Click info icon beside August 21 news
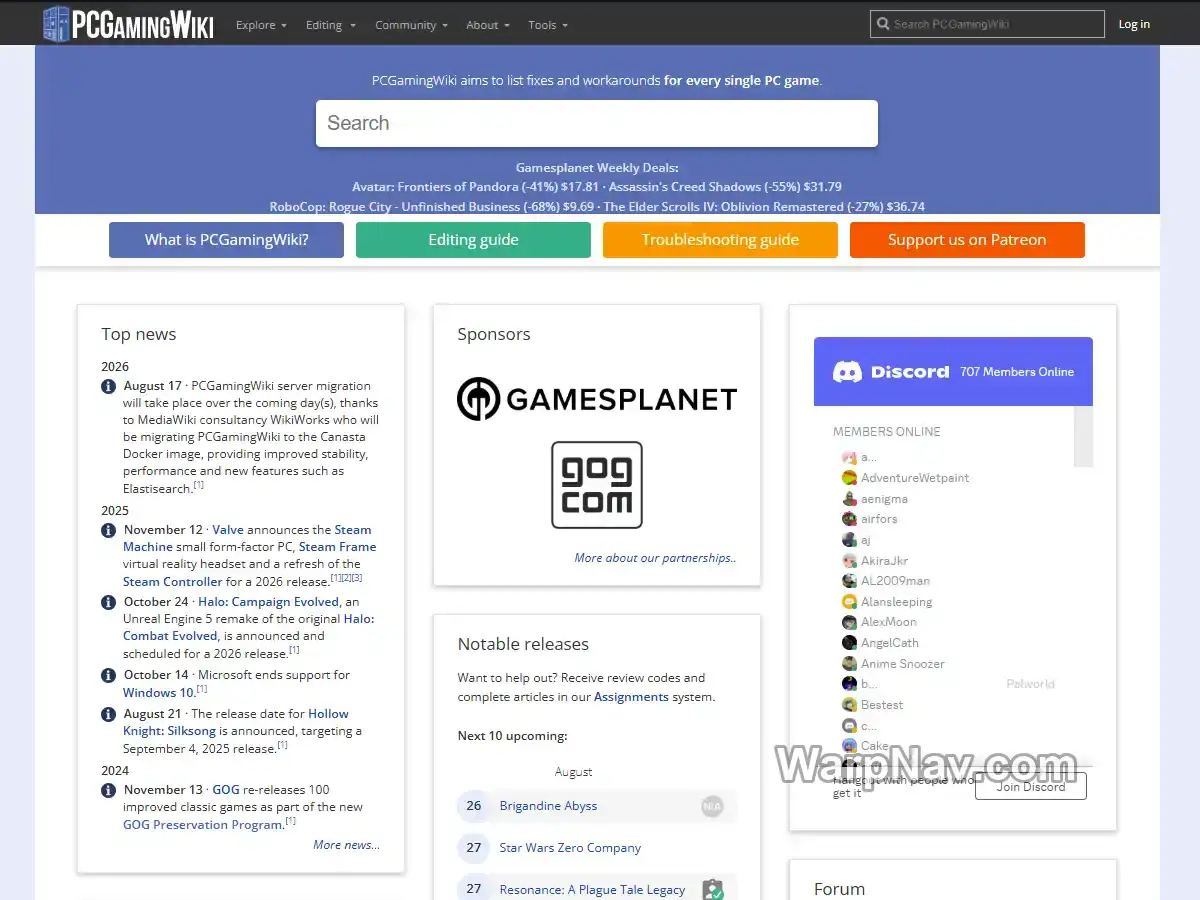Viewport: 1200px width, 900px height. 108,714
